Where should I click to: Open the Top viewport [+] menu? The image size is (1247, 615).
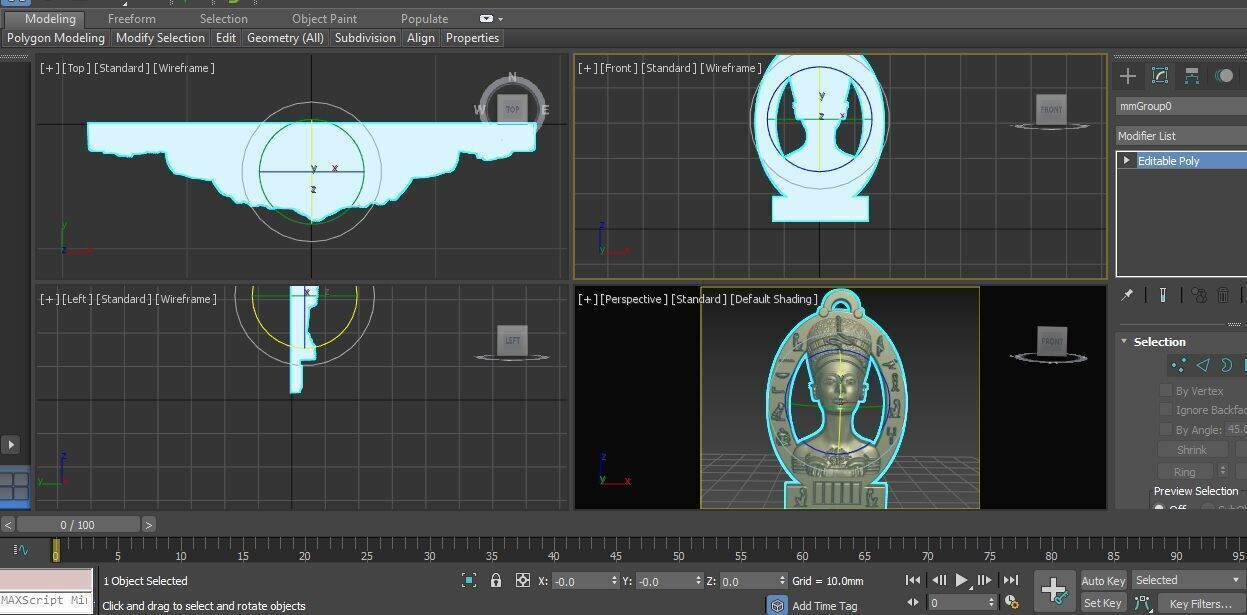(x=49, y=68)
